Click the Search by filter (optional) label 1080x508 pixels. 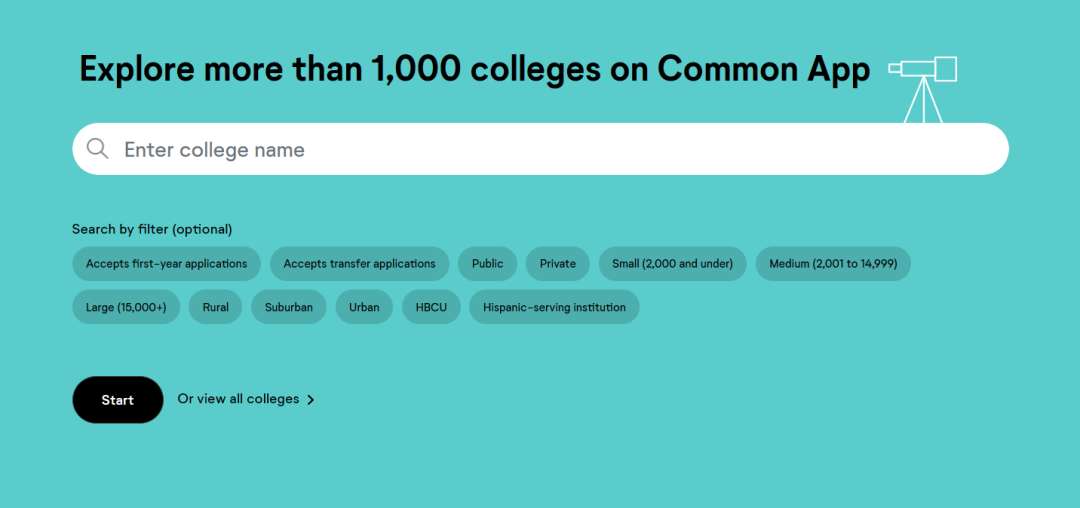[152, 229]
